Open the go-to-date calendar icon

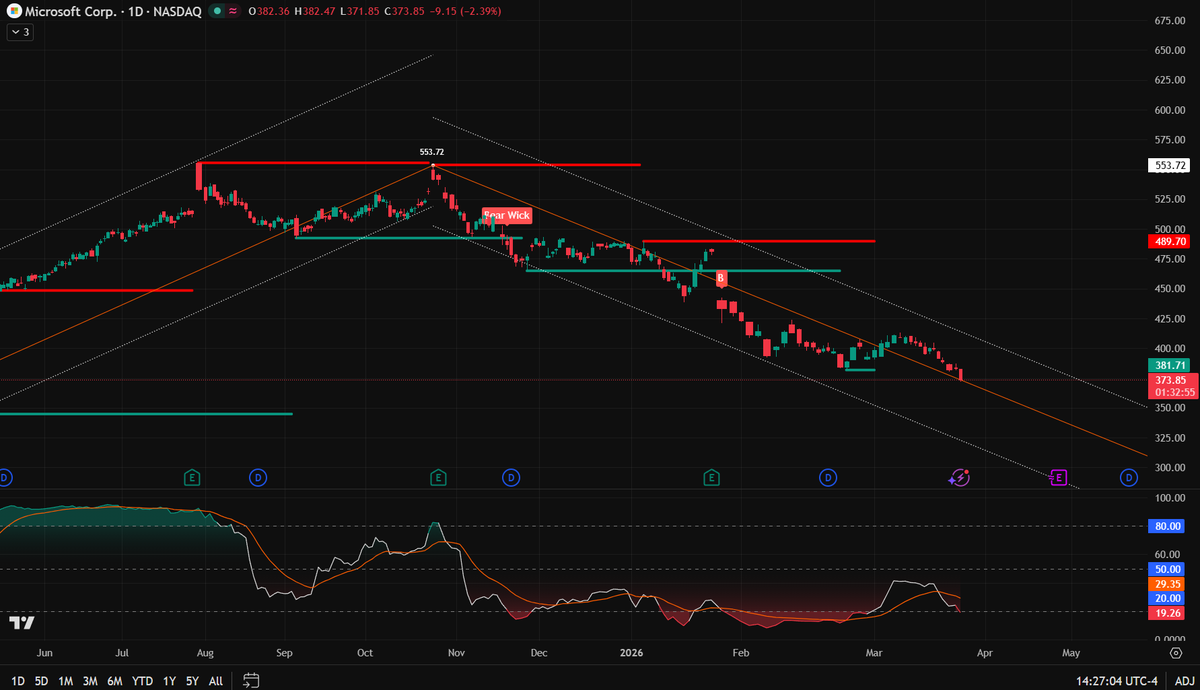pos(251,681)
